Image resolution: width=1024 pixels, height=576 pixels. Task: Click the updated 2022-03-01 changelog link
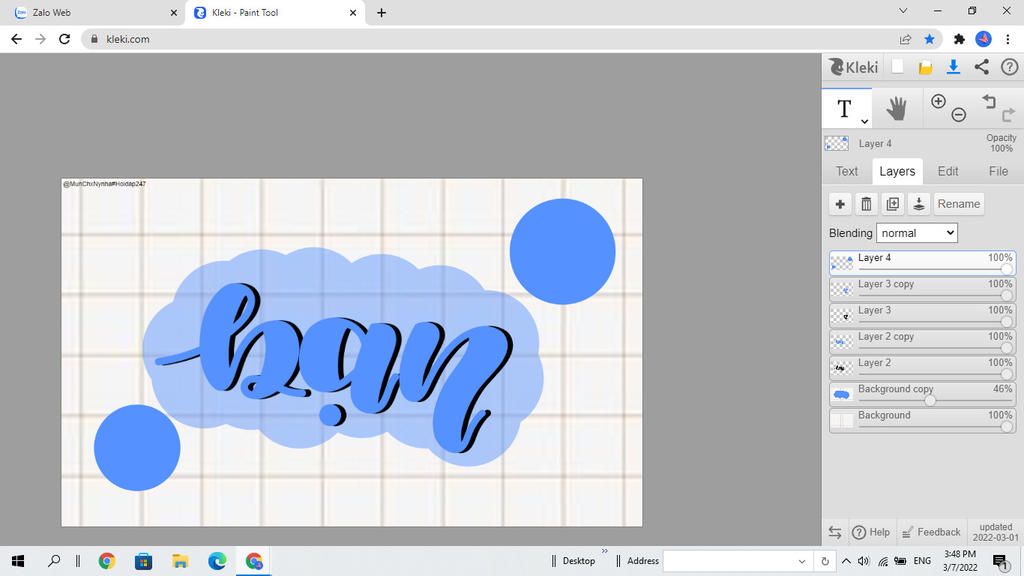[x=995, y=532]
